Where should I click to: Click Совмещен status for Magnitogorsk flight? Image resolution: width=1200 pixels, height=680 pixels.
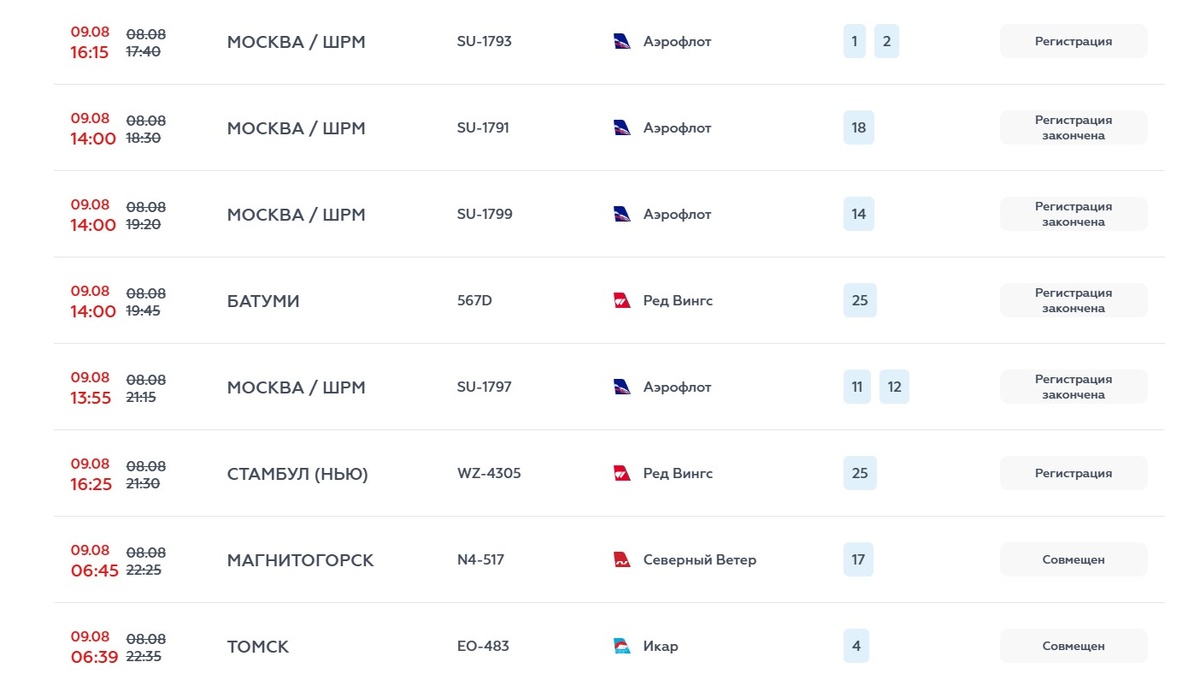coord(1073,560)
